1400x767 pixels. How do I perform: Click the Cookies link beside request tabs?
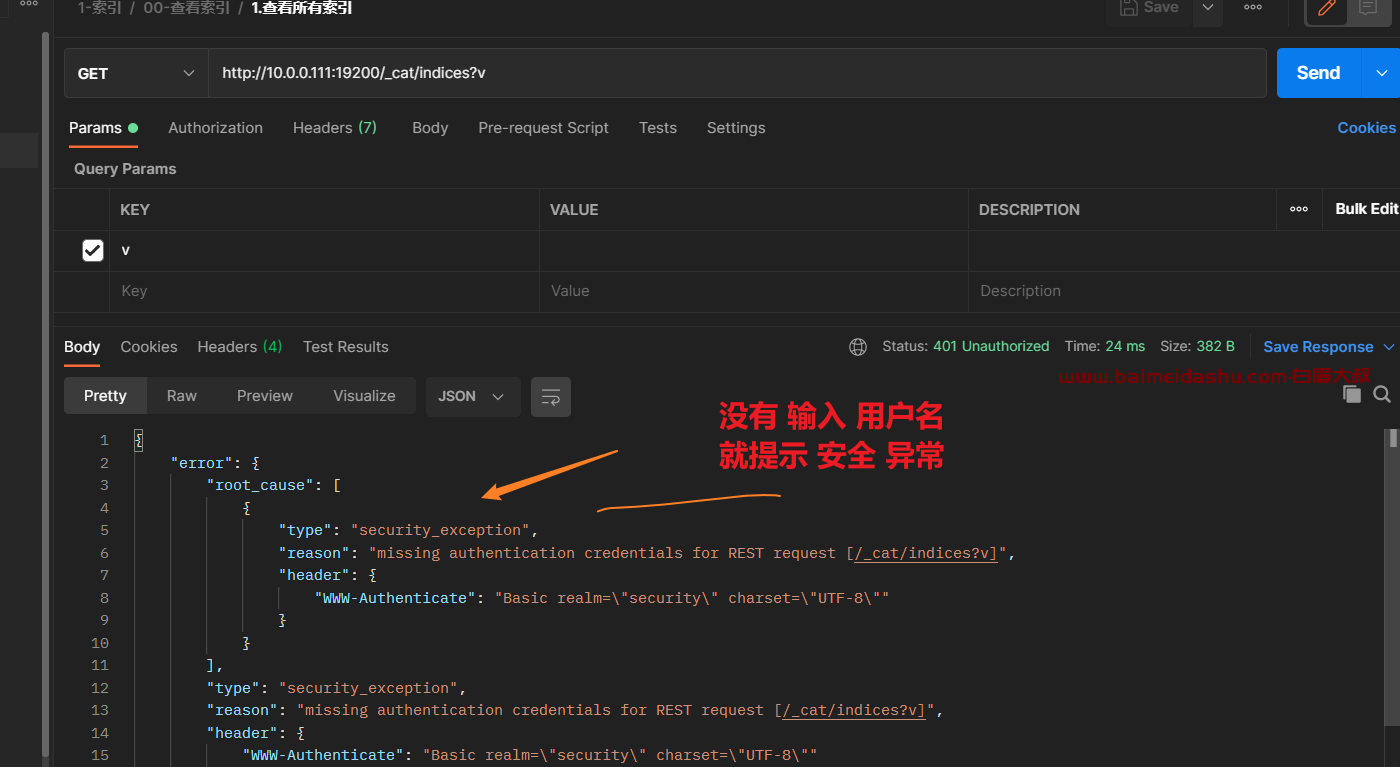(x=1366, y=128)
